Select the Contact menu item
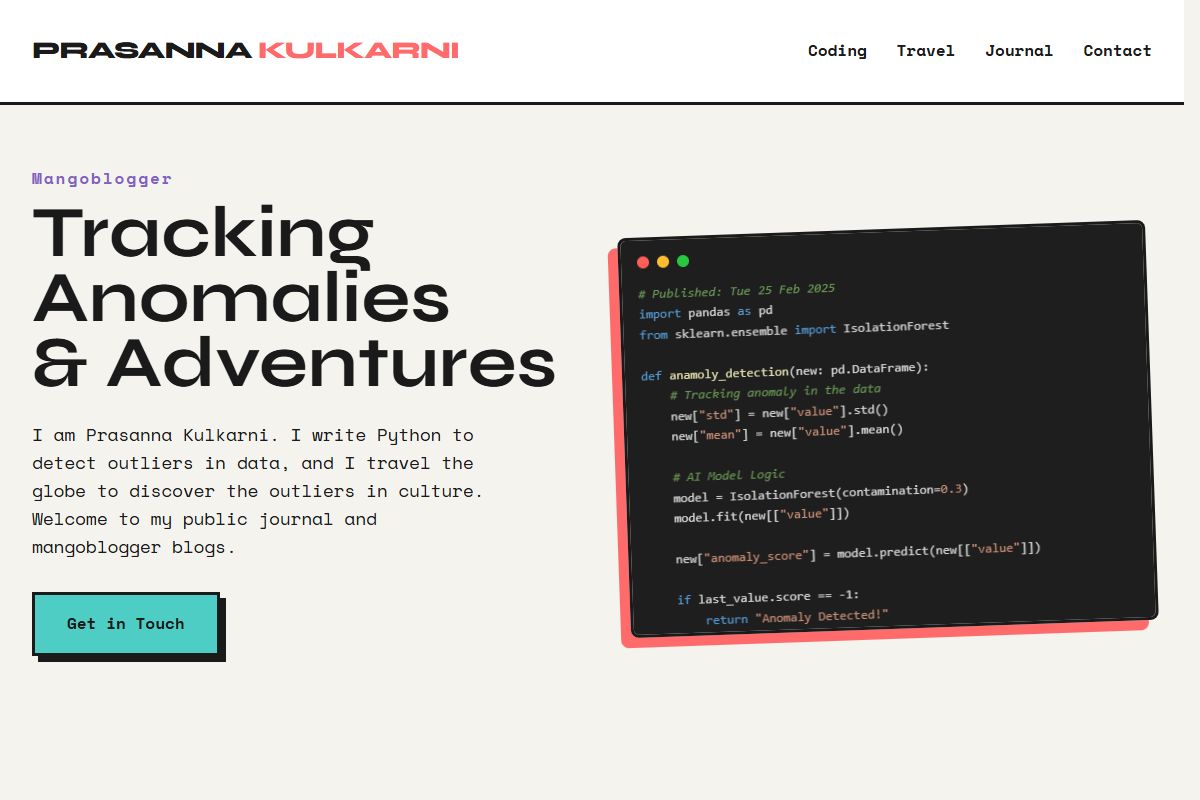 [1117, 51]
